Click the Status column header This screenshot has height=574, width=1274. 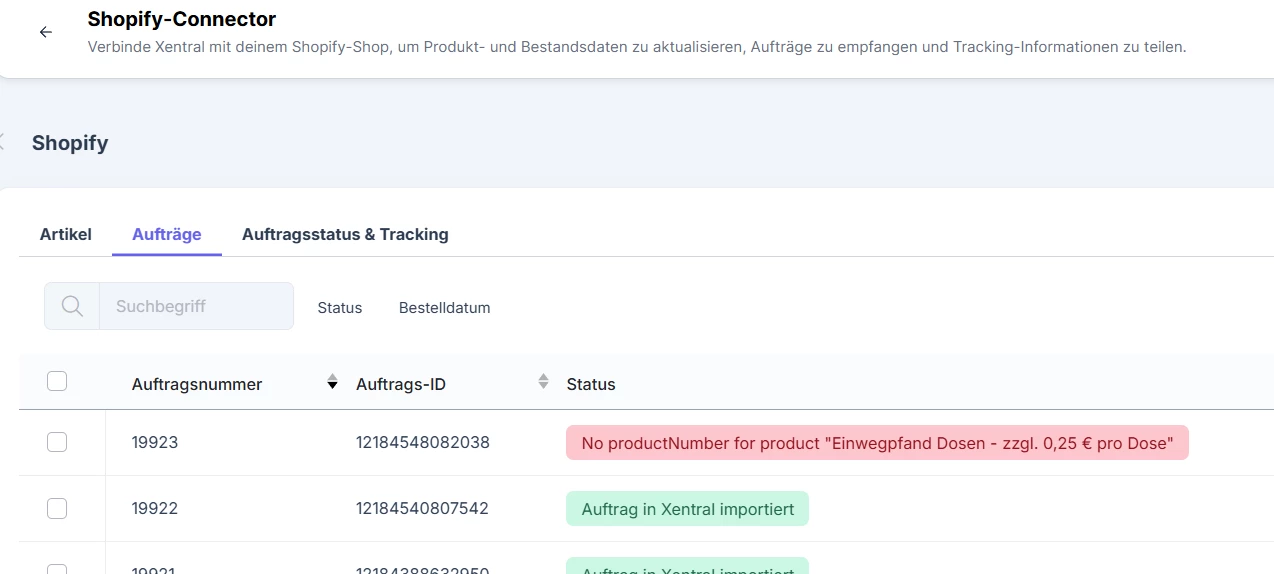pos(591,384)
